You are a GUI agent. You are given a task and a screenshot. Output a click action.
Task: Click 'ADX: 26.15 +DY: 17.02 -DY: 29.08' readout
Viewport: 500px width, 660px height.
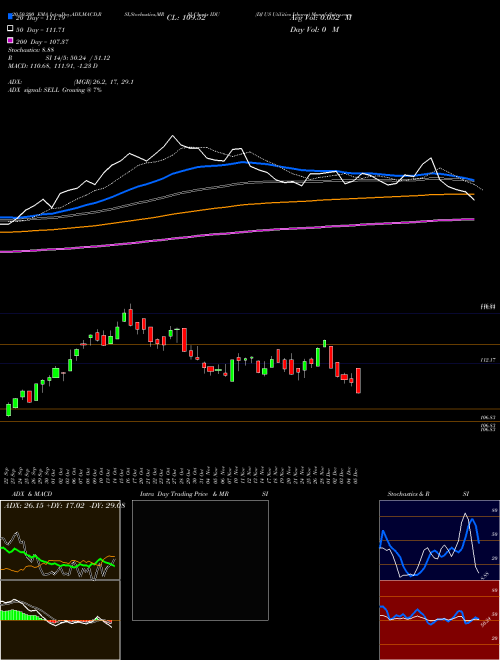point(64,506)
